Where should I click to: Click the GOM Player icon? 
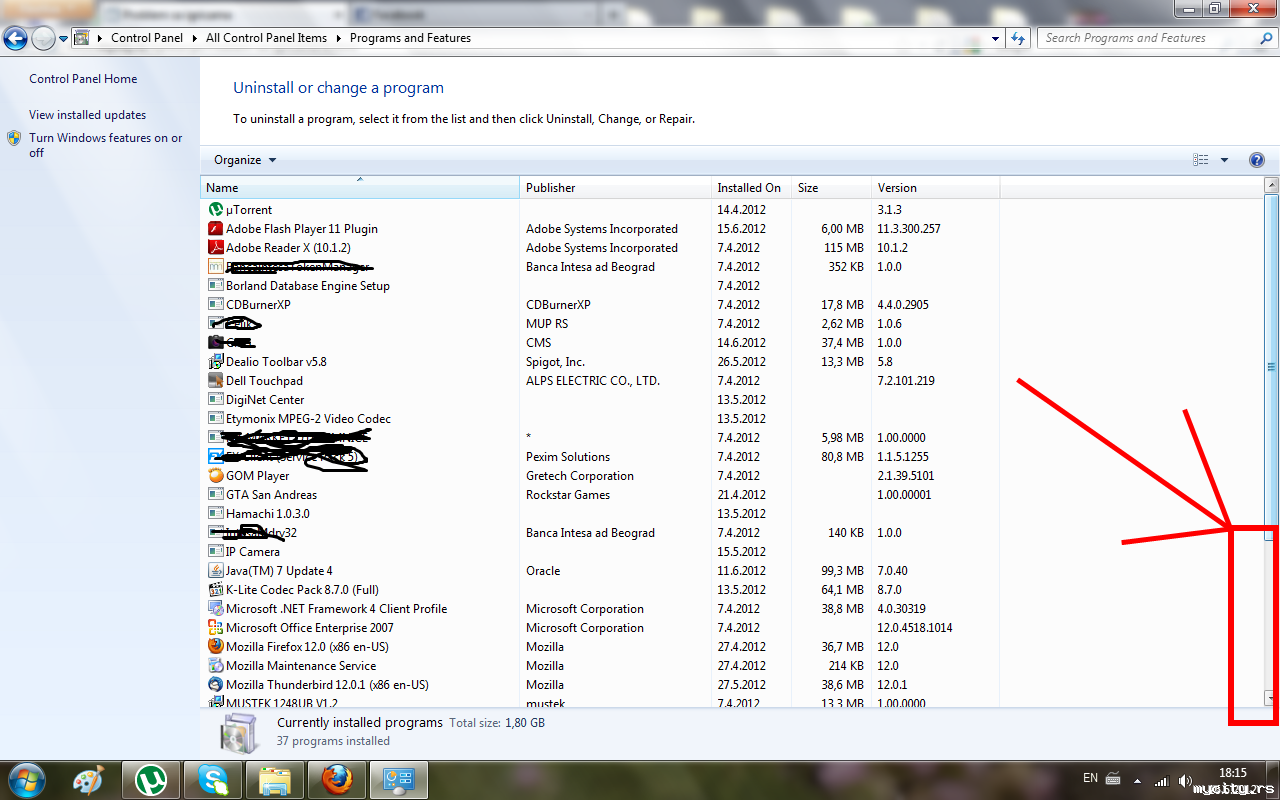215,476
